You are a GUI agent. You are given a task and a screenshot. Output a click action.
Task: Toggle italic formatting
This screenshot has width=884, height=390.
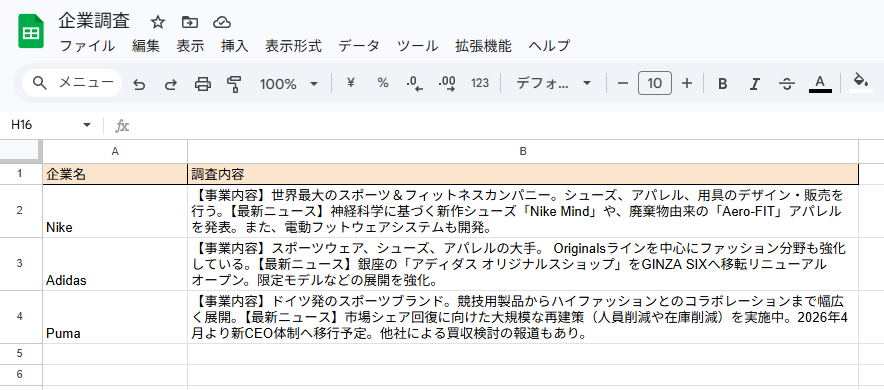[754, 84]
